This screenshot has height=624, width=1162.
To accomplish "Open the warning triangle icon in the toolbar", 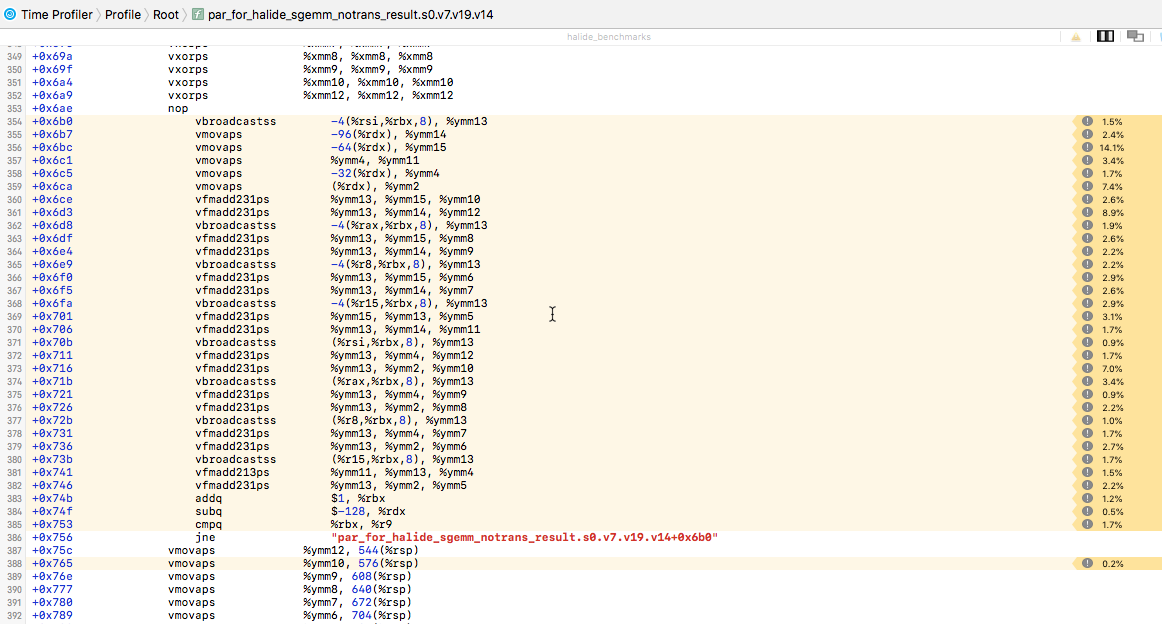I will (x=1075, y=36).
